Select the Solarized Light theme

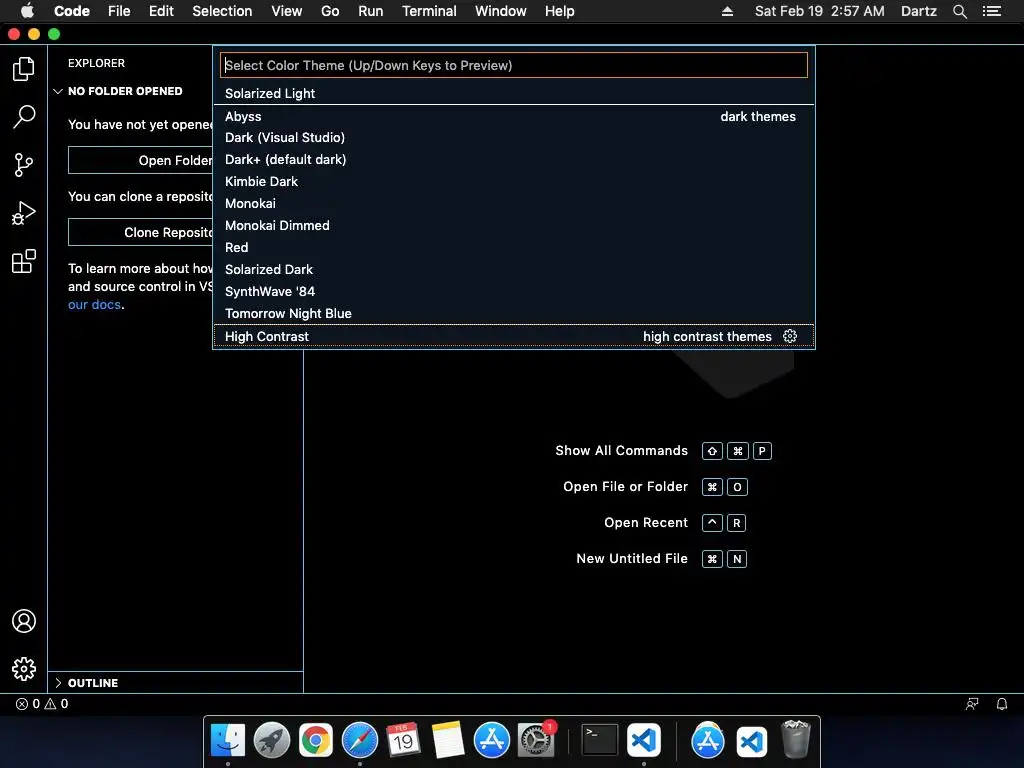click(x=513, y=93)
